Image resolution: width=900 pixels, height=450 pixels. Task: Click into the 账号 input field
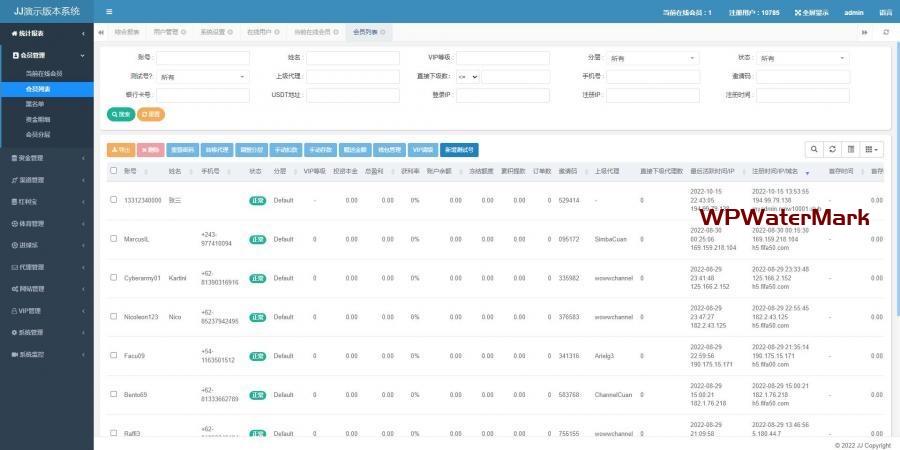tap(202, 58)
